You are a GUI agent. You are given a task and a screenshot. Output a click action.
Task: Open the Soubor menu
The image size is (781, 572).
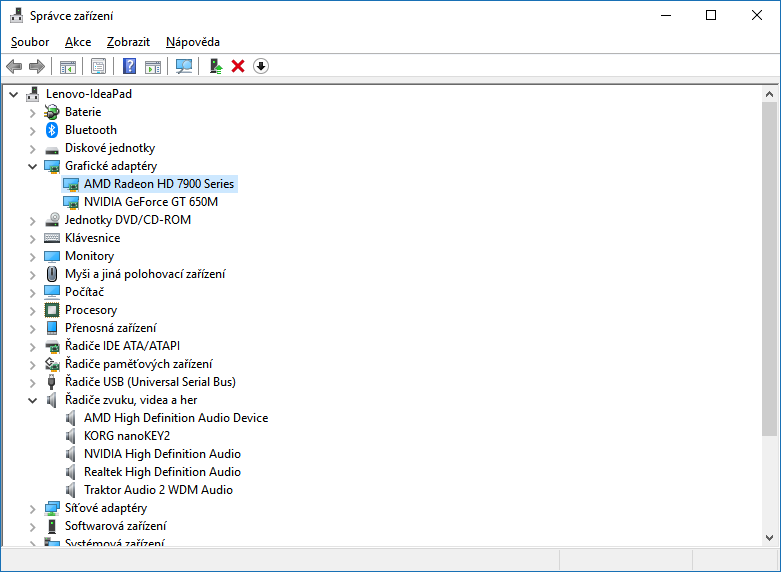[30, 42]
